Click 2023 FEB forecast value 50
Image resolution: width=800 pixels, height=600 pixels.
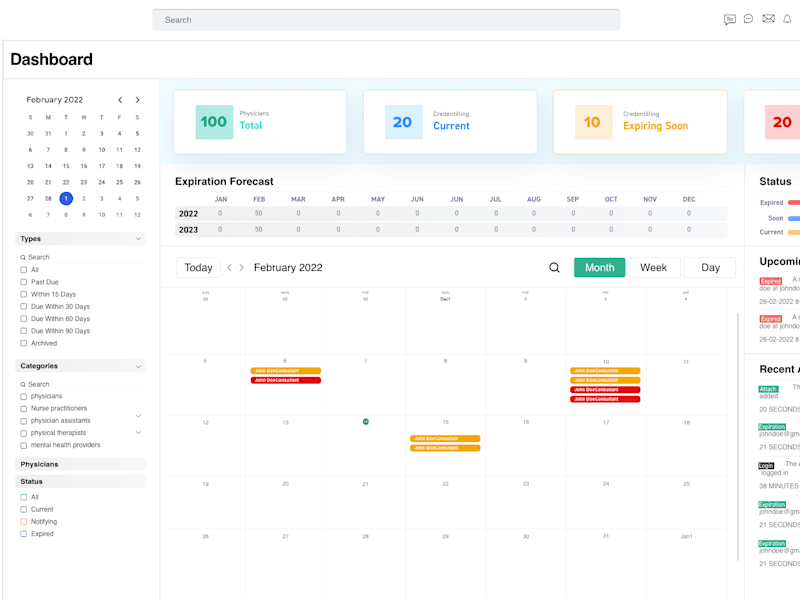point(259,230)
